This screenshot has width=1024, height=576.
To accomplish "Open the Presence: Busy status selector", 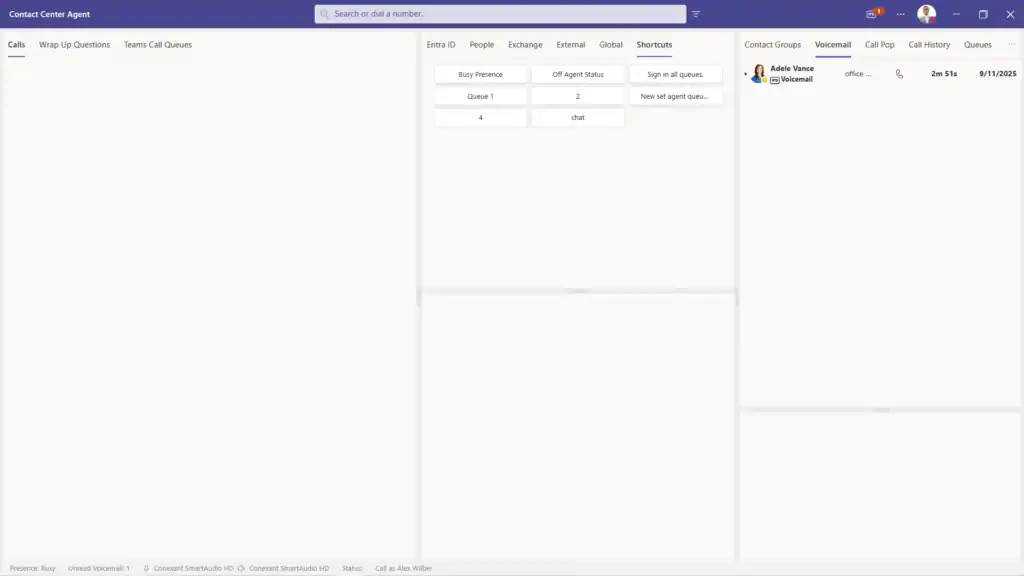I will [33, 568].
